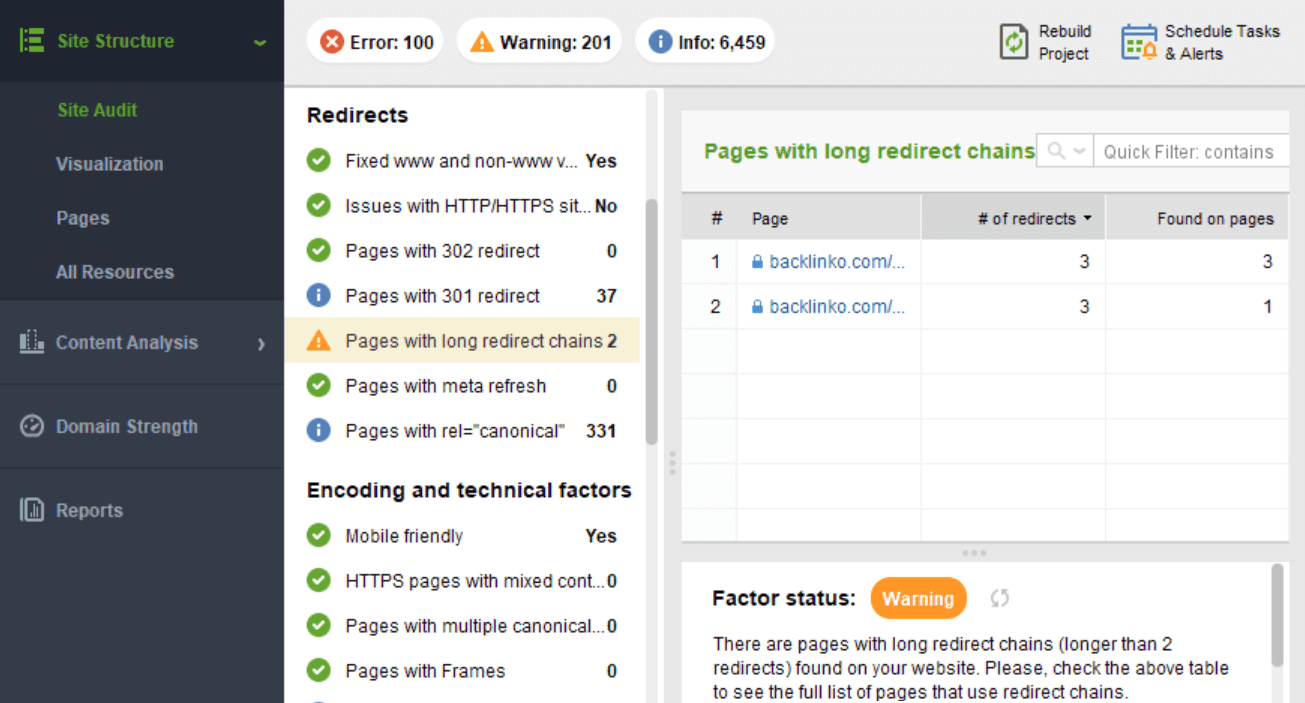Viewport: 1305px width, 703px height.
Task: Filter by Info: 6,459 badge
Action: click(705, 42)
